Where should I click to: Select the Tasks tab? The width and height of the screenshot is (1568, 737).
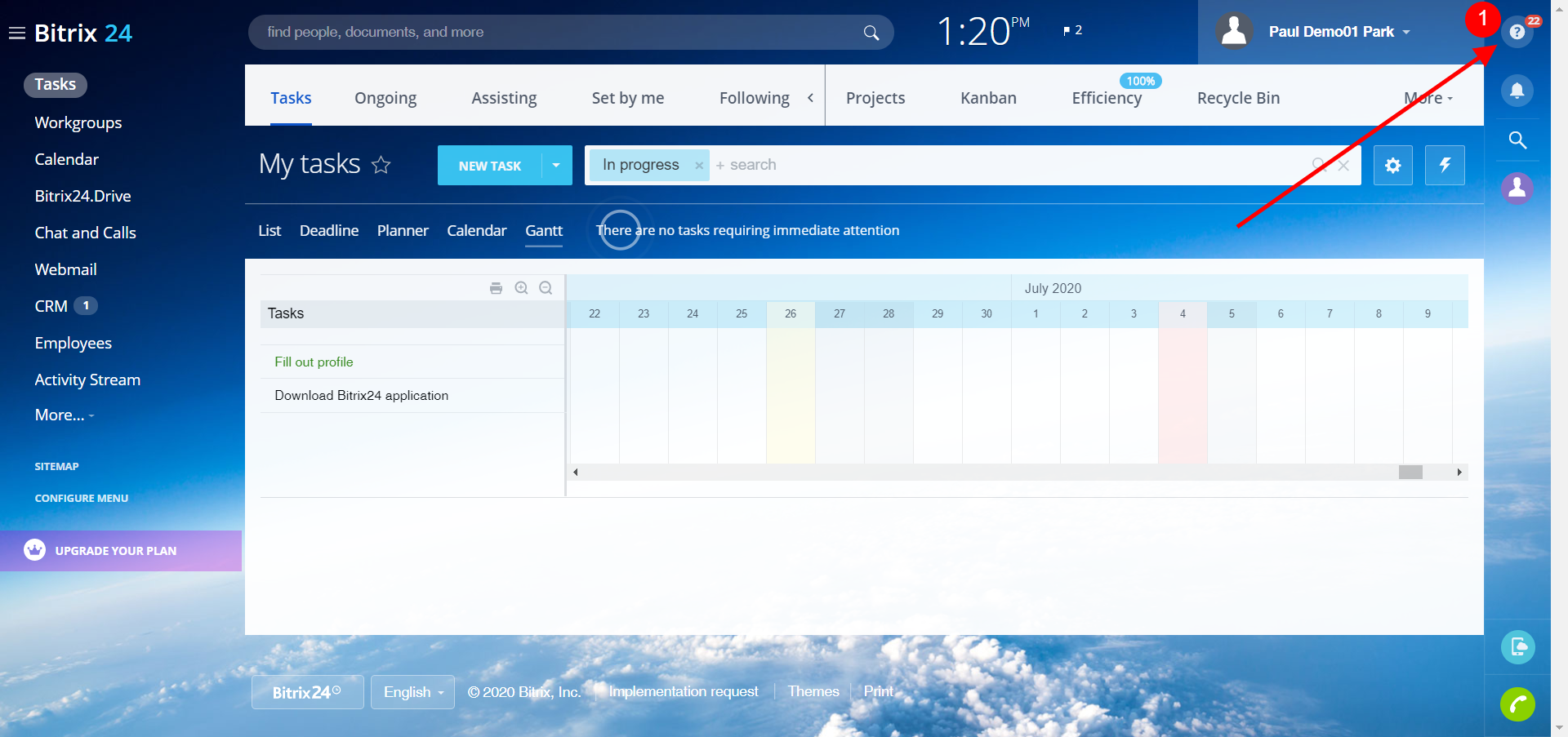point(291,98)
